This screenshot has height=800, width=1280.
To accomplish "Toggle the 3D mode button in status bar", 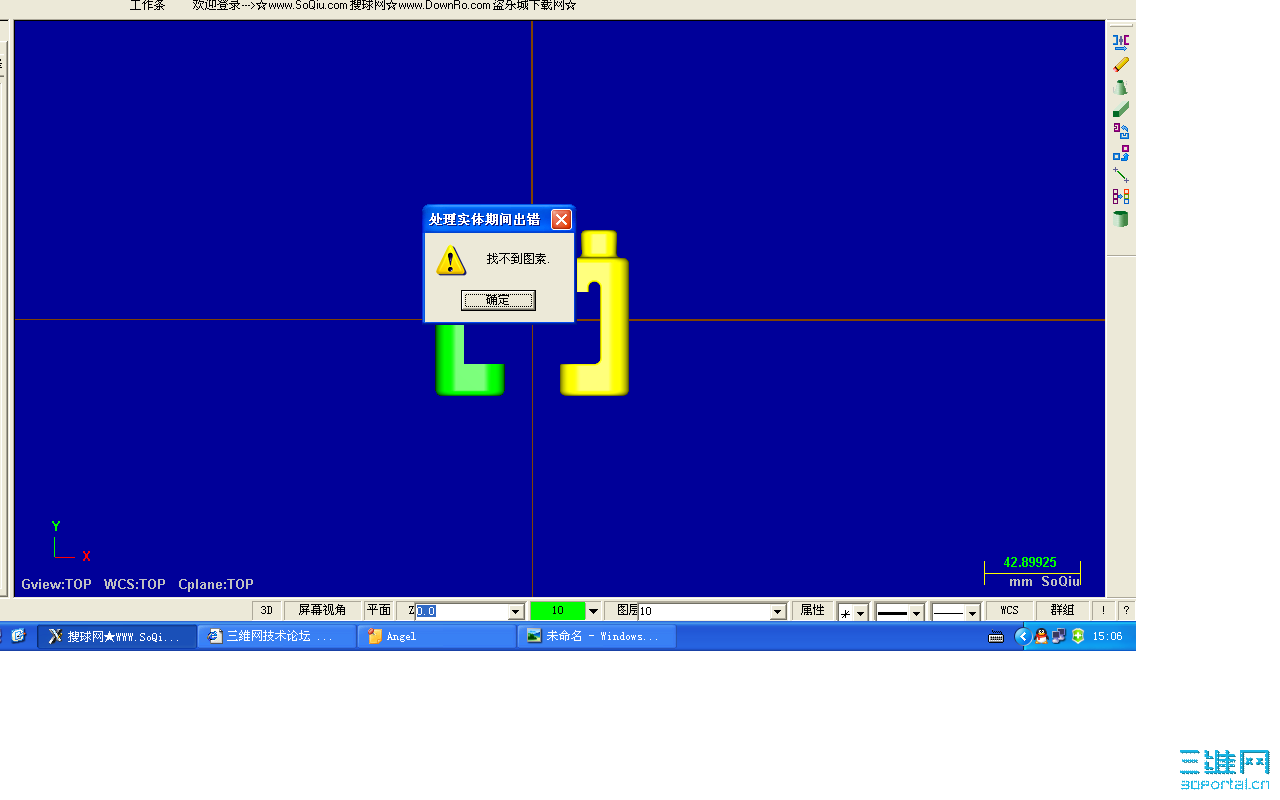I will point(266,610).
